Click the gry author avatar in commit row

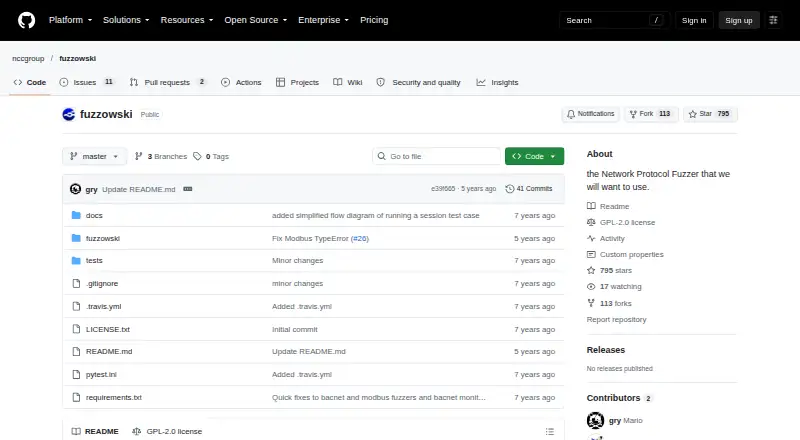[x=76, y=189]
